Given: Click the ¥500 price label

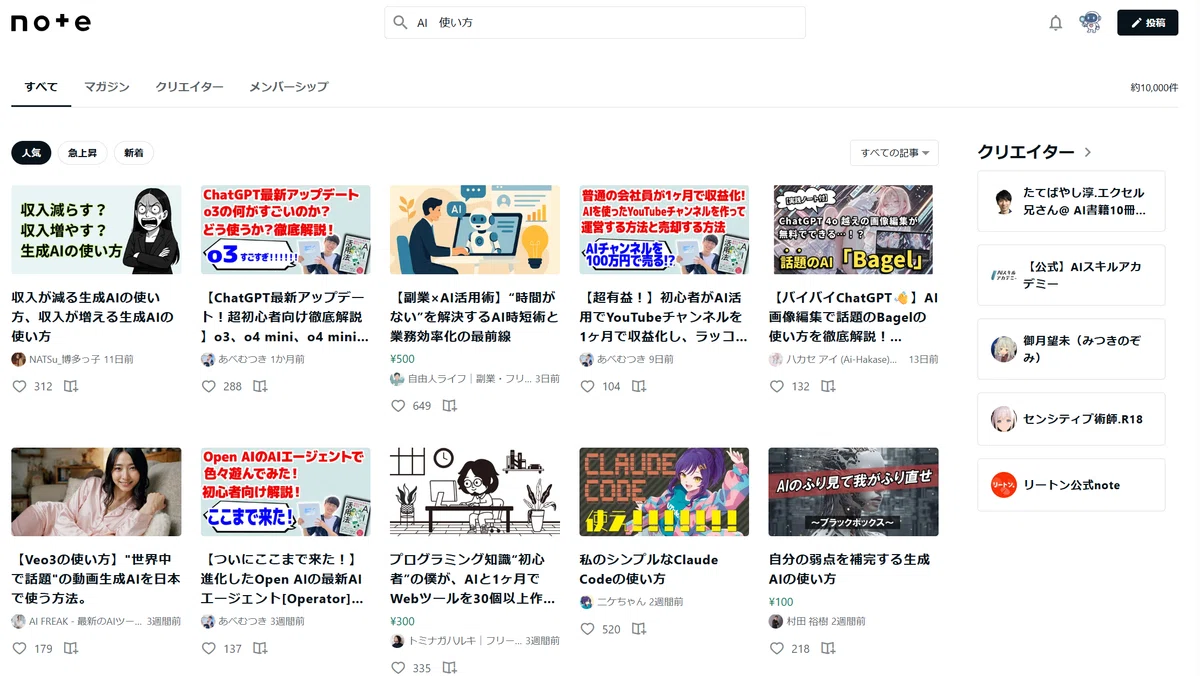Looking at the screenshot, I should [x=402, y=359].
